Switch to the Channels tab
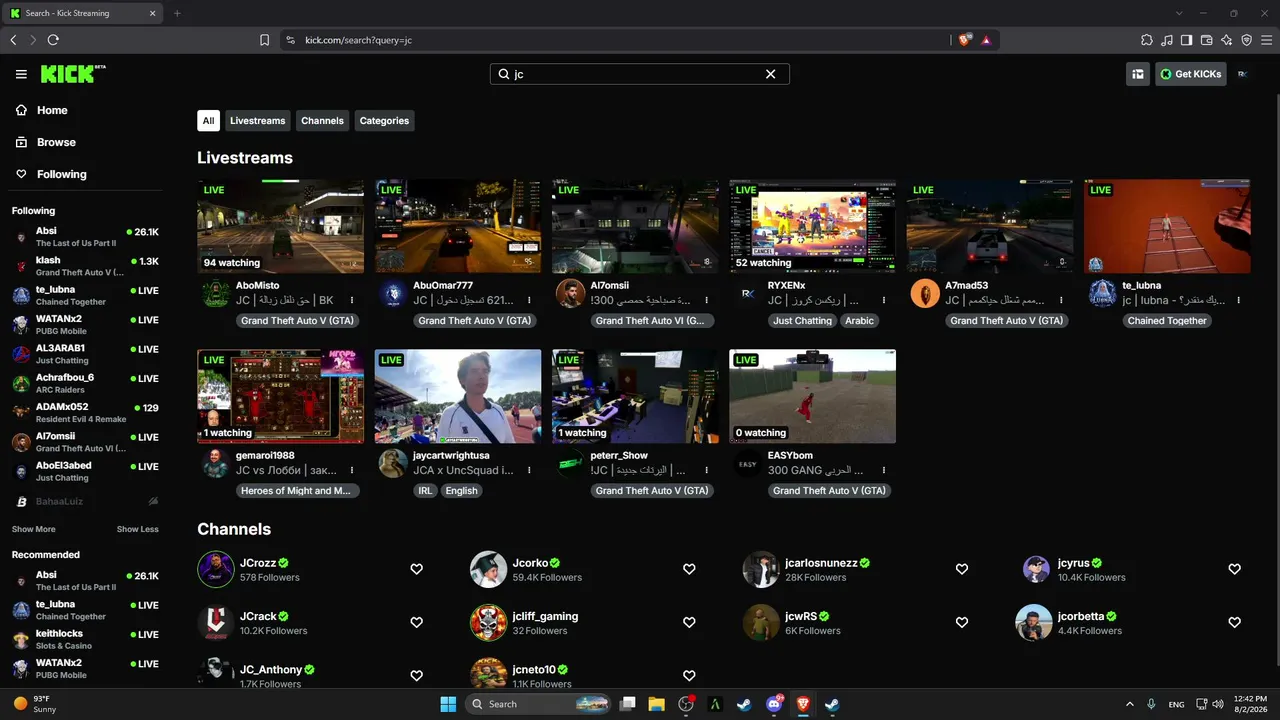Image resolution: width=1280 pixels, height=720 pixels. tap(322, 121)
